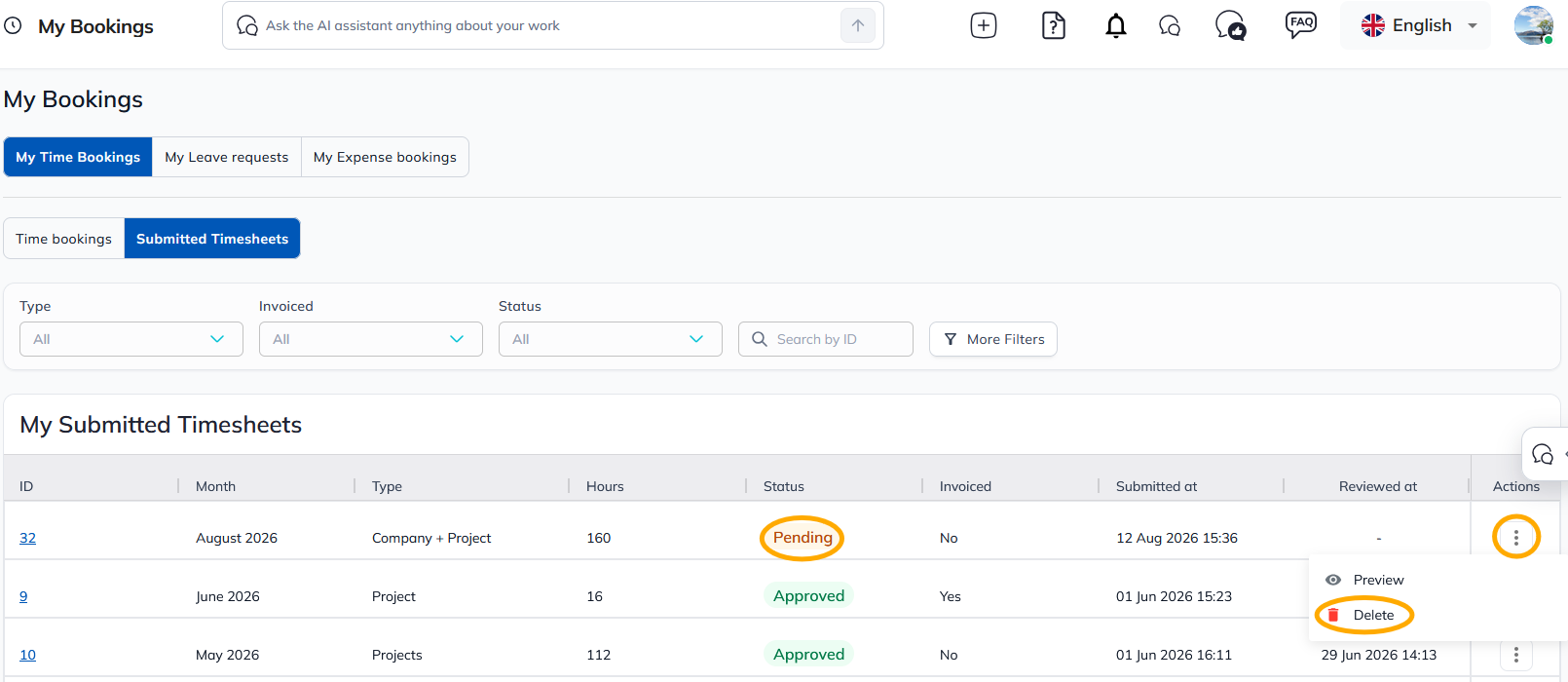Open actions menu for timesheet 32
Screen dimensions: 1568x682
pyautogui.click(x=1516, y=538)
